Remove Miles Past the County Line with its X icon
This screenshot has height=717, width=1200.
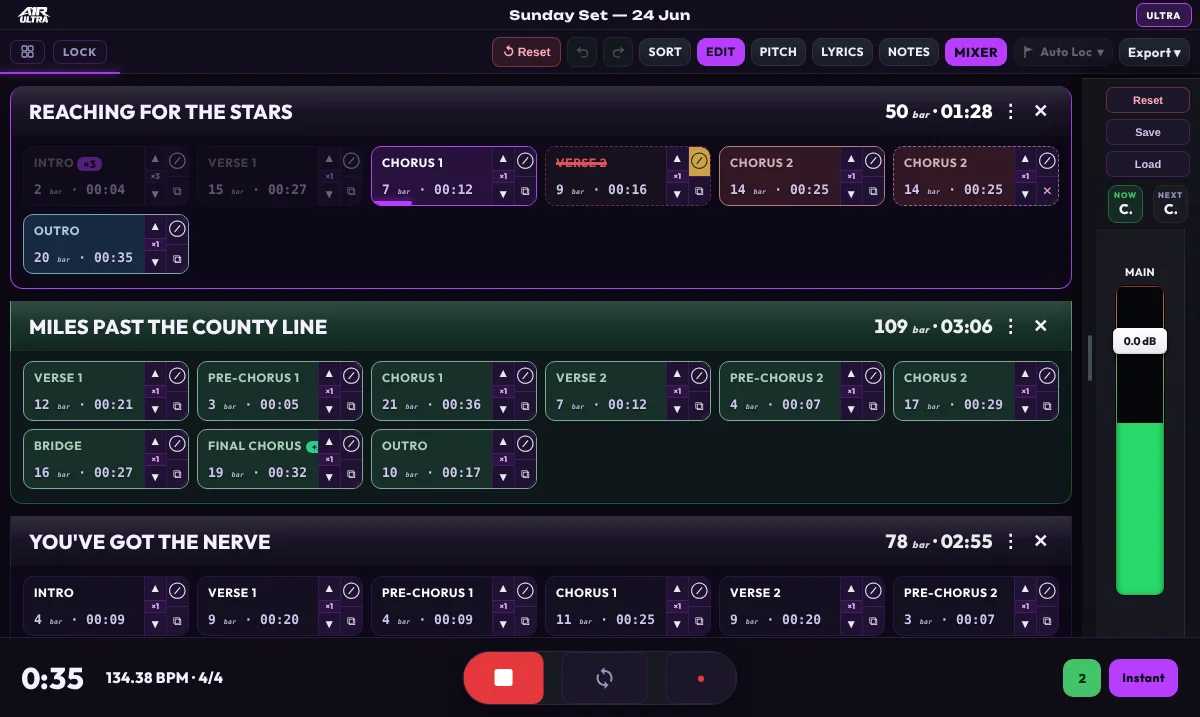[x=1041, y=326]
